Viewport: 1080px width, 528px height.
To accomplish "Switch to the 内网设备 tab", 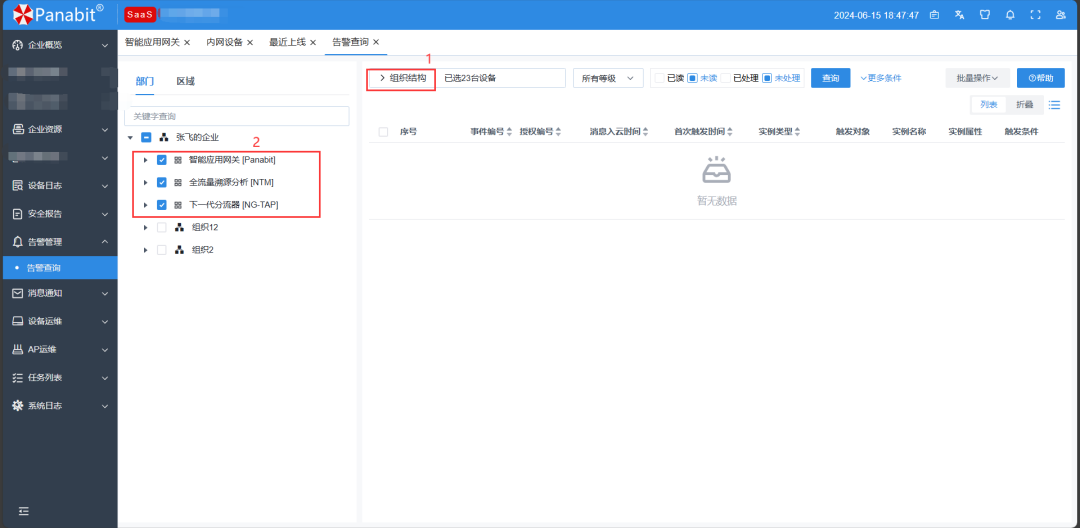I will (x=225, y=42).
